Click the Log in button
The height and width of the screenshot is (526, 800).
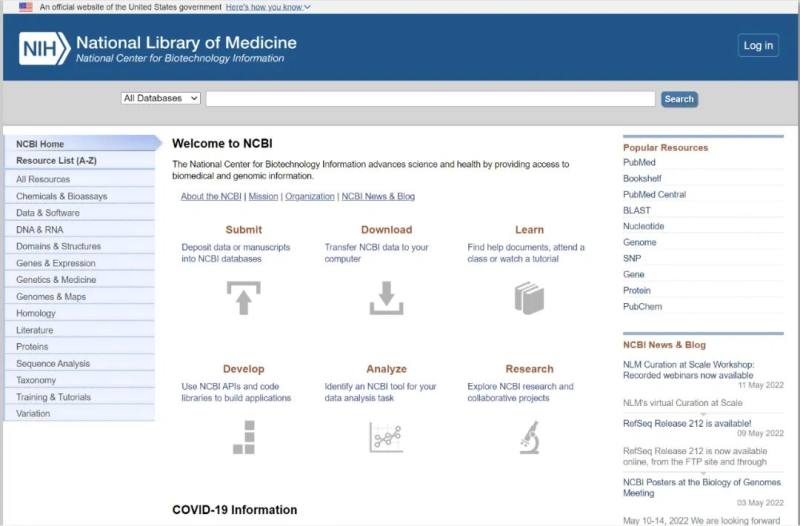pyautogui.click(x=758, y=45)
